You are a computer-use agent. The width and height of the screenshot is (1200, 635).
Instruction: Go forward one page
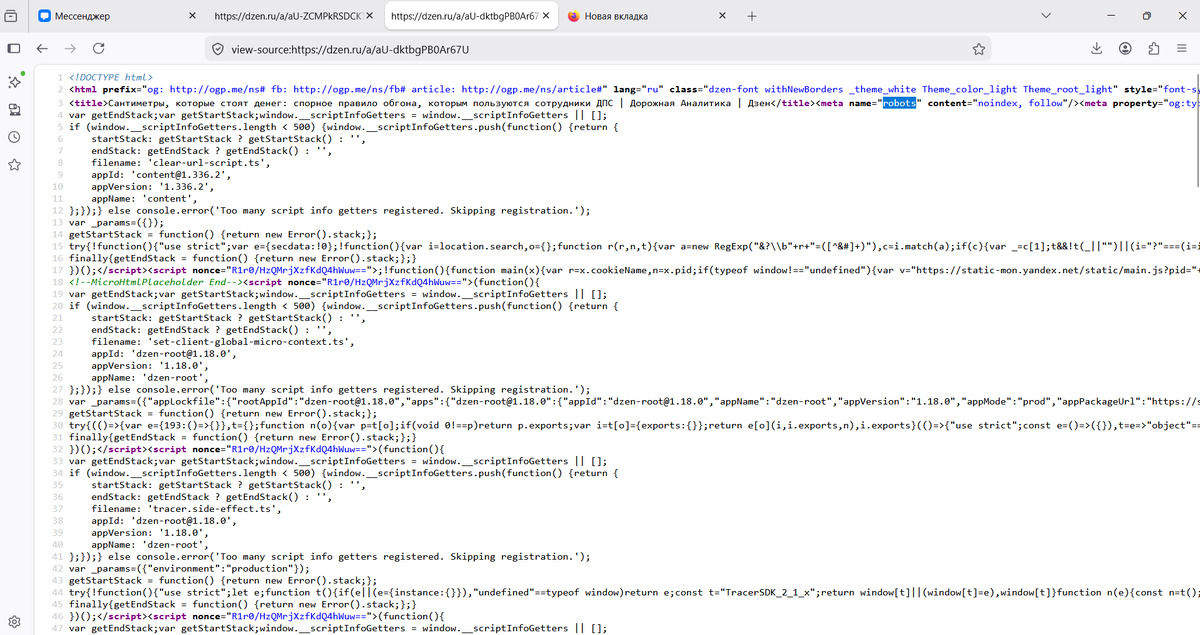click(x=71, y=48)
